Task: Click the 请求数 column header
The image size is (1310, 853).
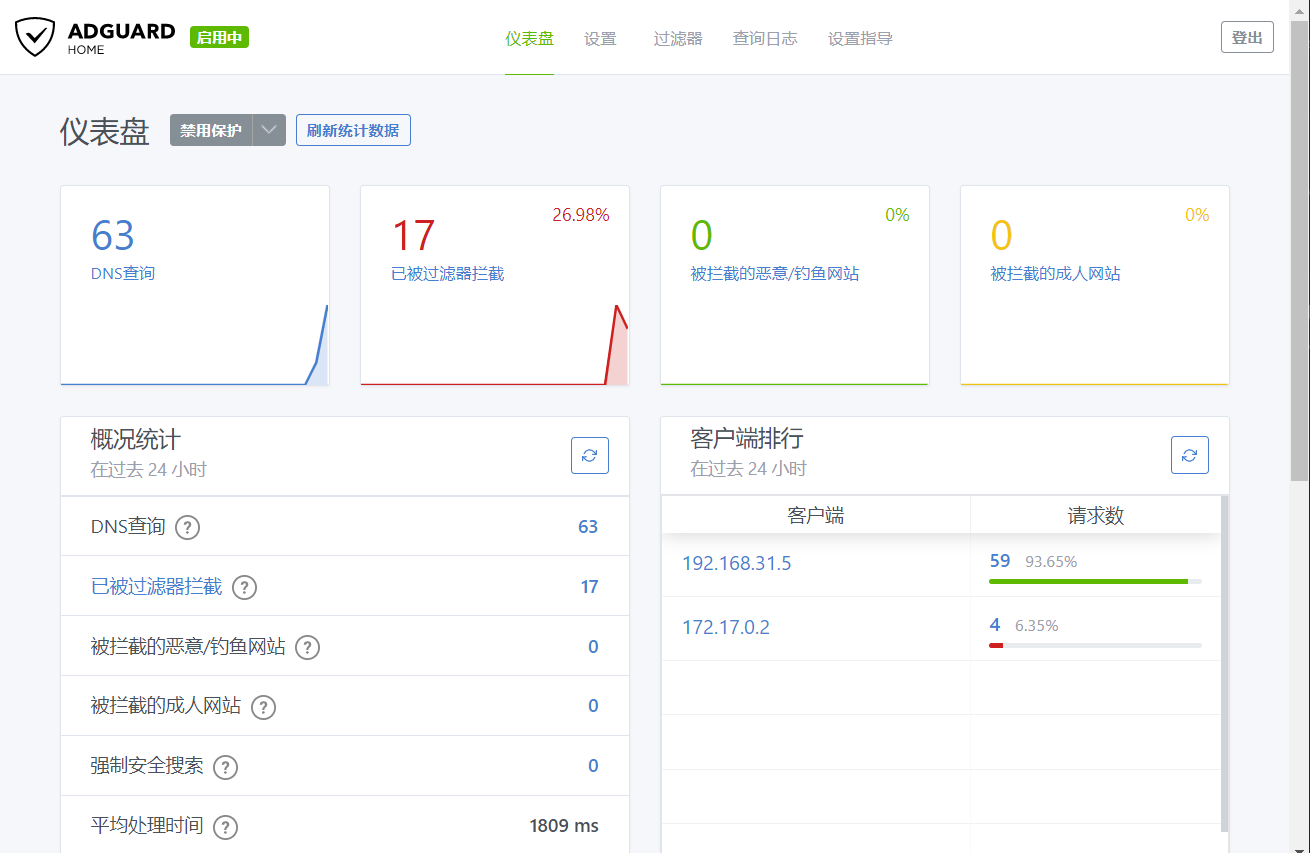Action: click(1096, 515)
